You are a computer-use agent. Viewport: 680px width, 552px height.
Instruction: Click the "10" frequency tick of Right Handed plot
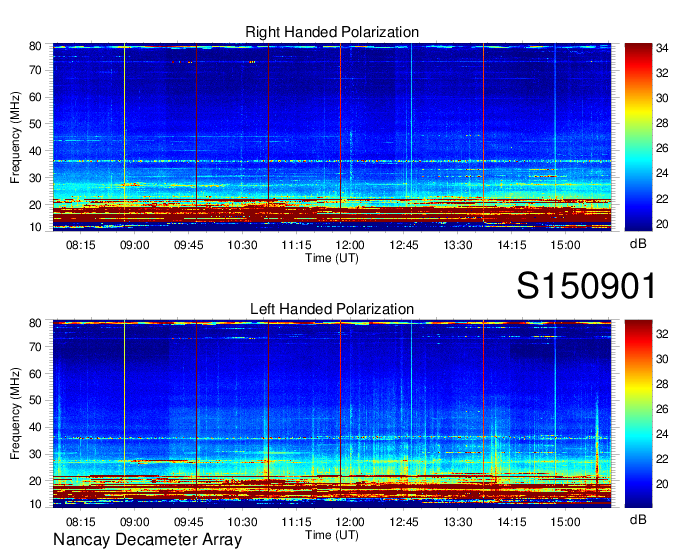[35, 227]
